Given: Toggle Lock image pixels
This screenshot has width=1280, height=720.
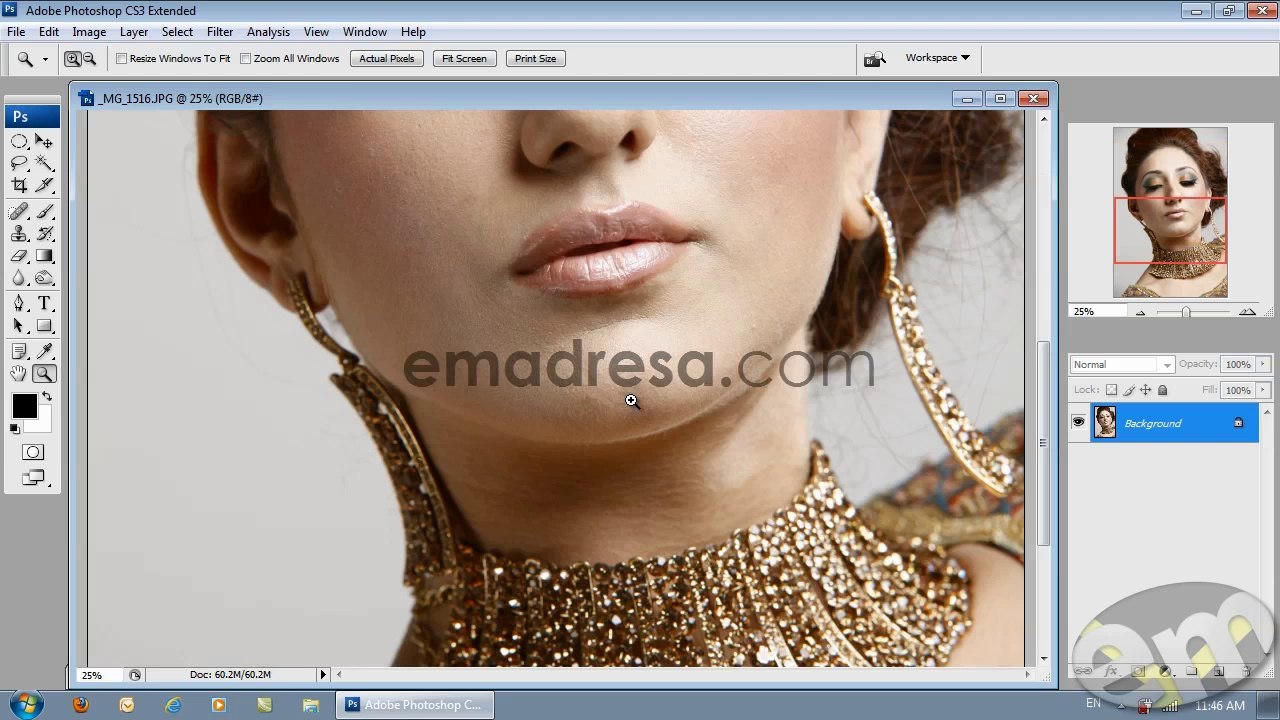Looking at the screenshot, I should coord(1129,390).
